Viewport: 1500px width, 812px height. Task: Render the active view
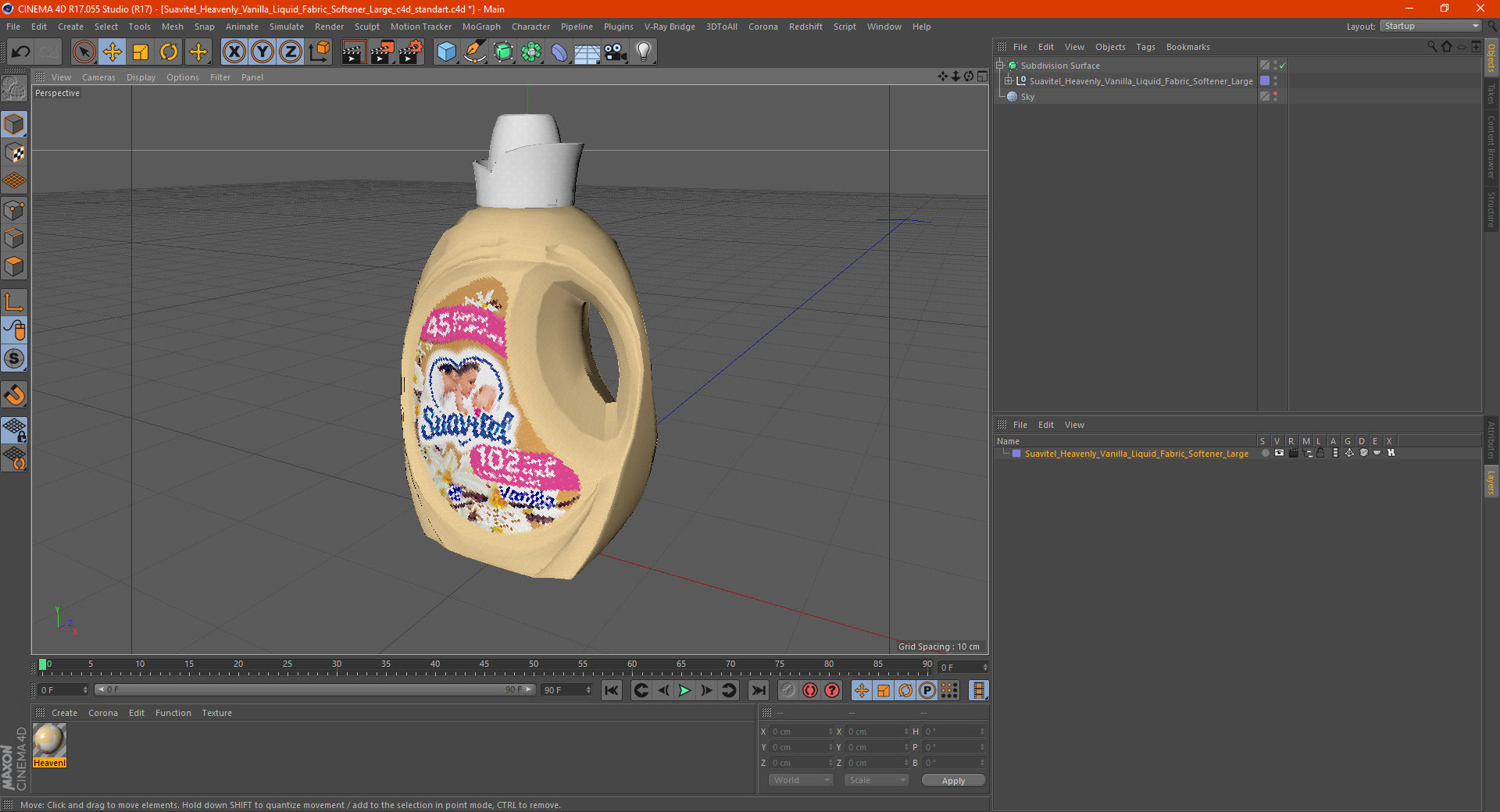[x=353, y=52]
